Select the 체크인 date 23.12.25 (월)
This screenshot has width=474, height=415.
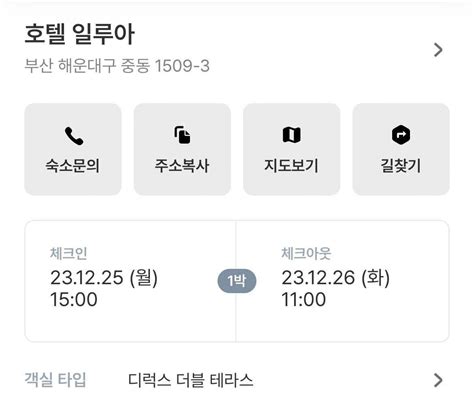pos(104,277)
